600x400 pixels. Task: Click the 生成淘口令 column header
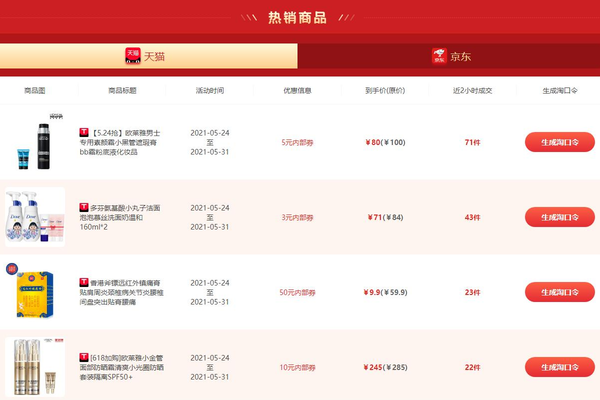point(560,90)
